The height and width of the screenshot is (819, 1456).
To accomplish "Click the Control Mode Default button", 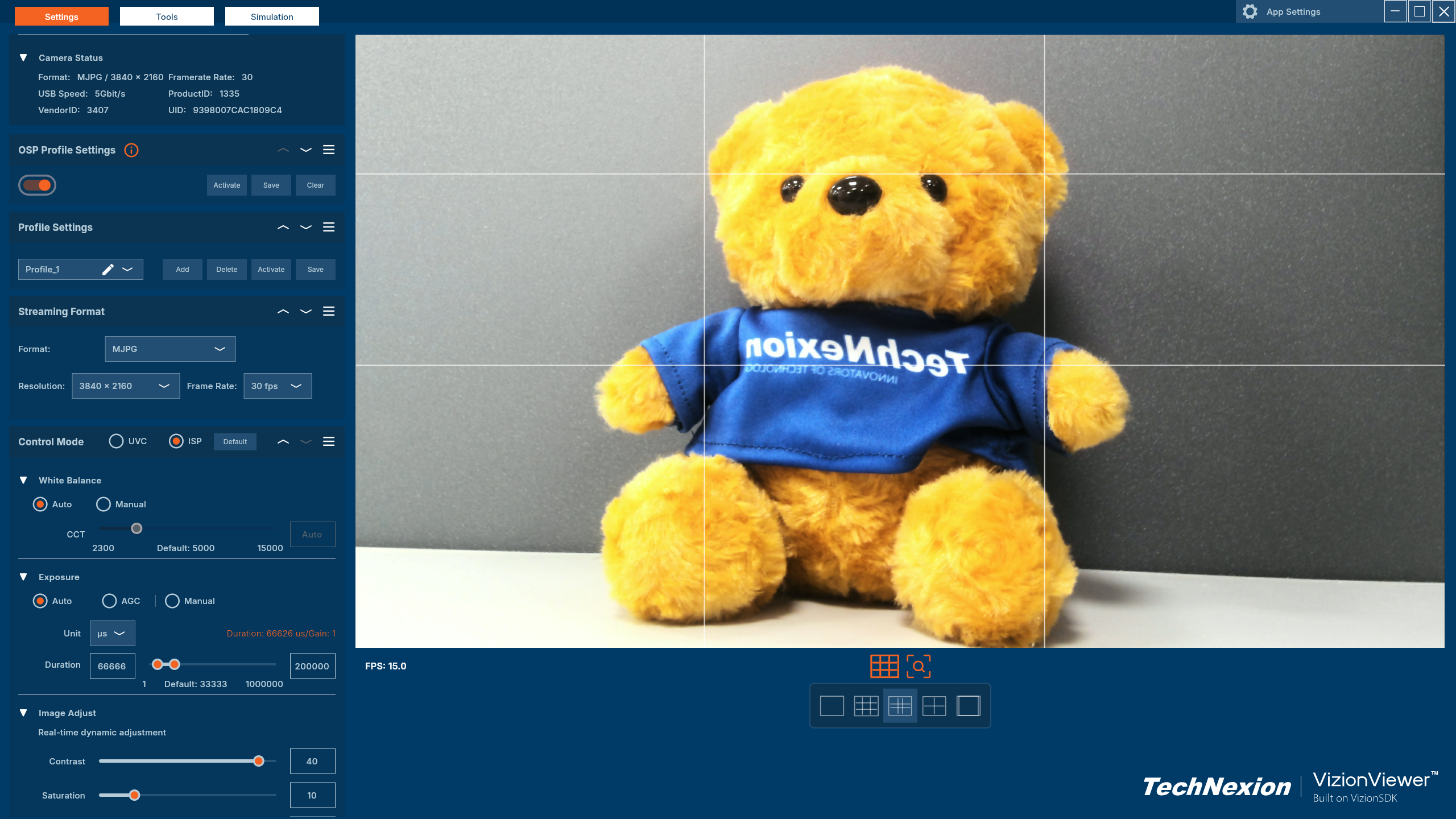I will click(234, 442).
